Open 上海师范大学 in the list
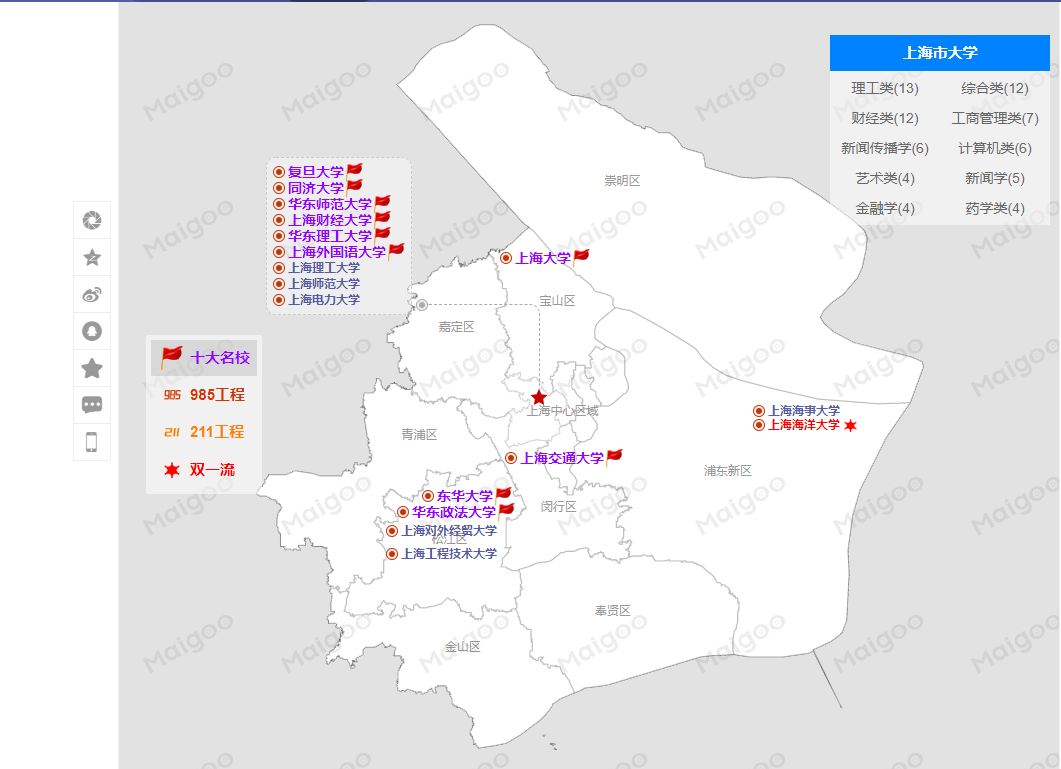The height and width of the screenshot is (769, 1061). [x=324, y=284]
